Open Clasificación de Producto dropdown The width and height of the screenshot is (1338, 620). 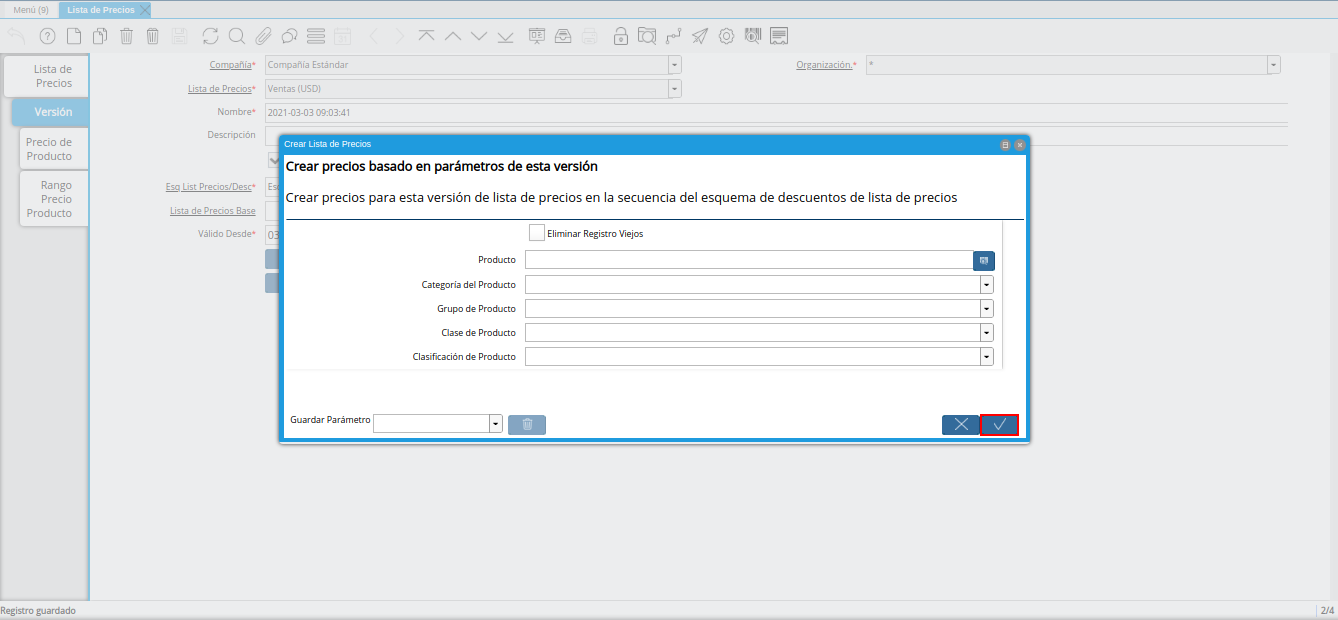click(986, 357)
